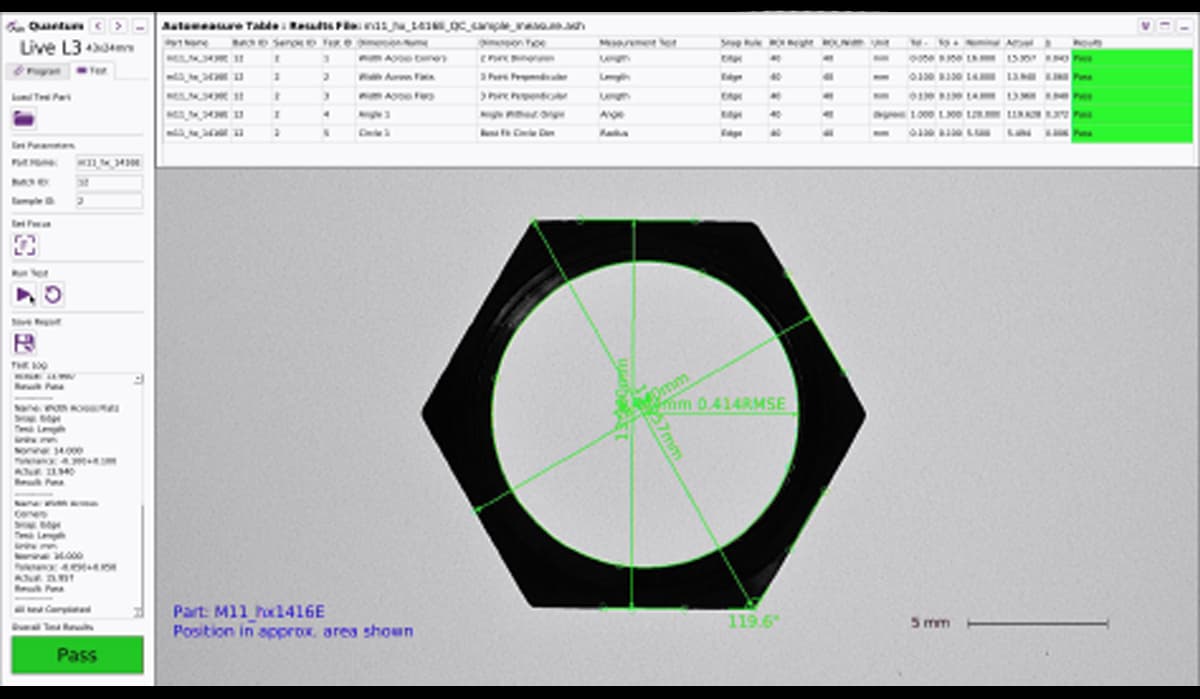Click the left arrow next to Quantum
1200x699 pixels.
pos(97,25)
